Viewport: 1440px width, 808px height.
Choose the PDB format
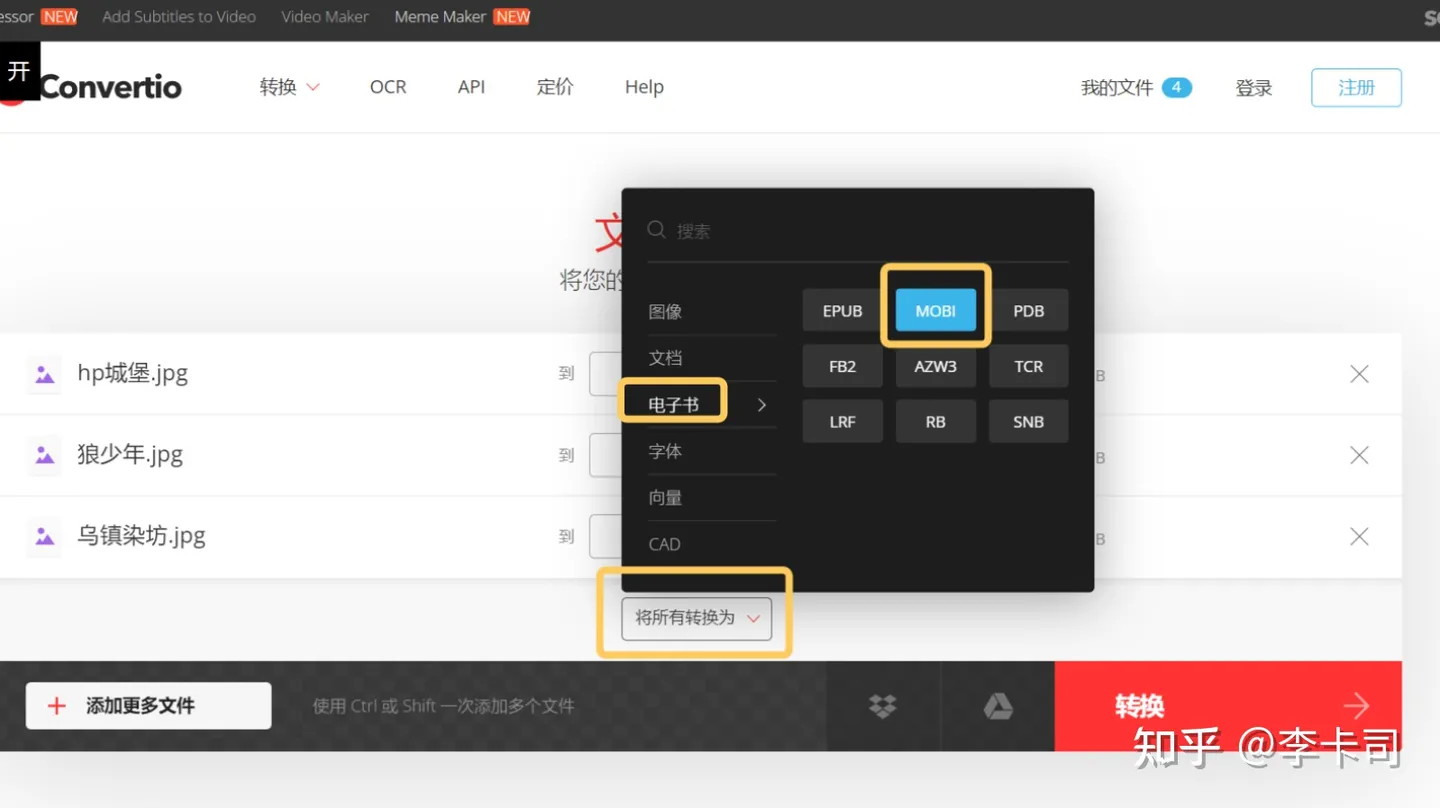1028,311
